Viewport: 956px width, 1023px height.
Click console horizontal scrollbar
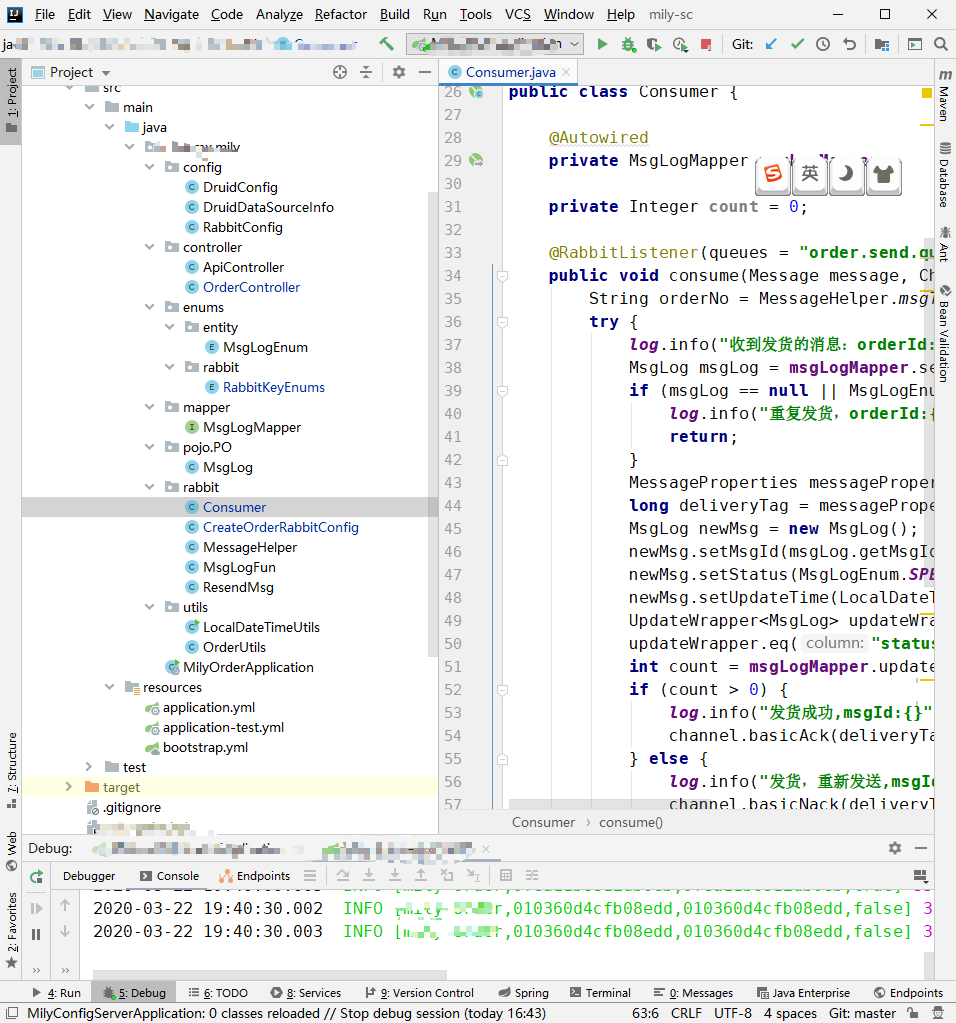coord(270,975)
